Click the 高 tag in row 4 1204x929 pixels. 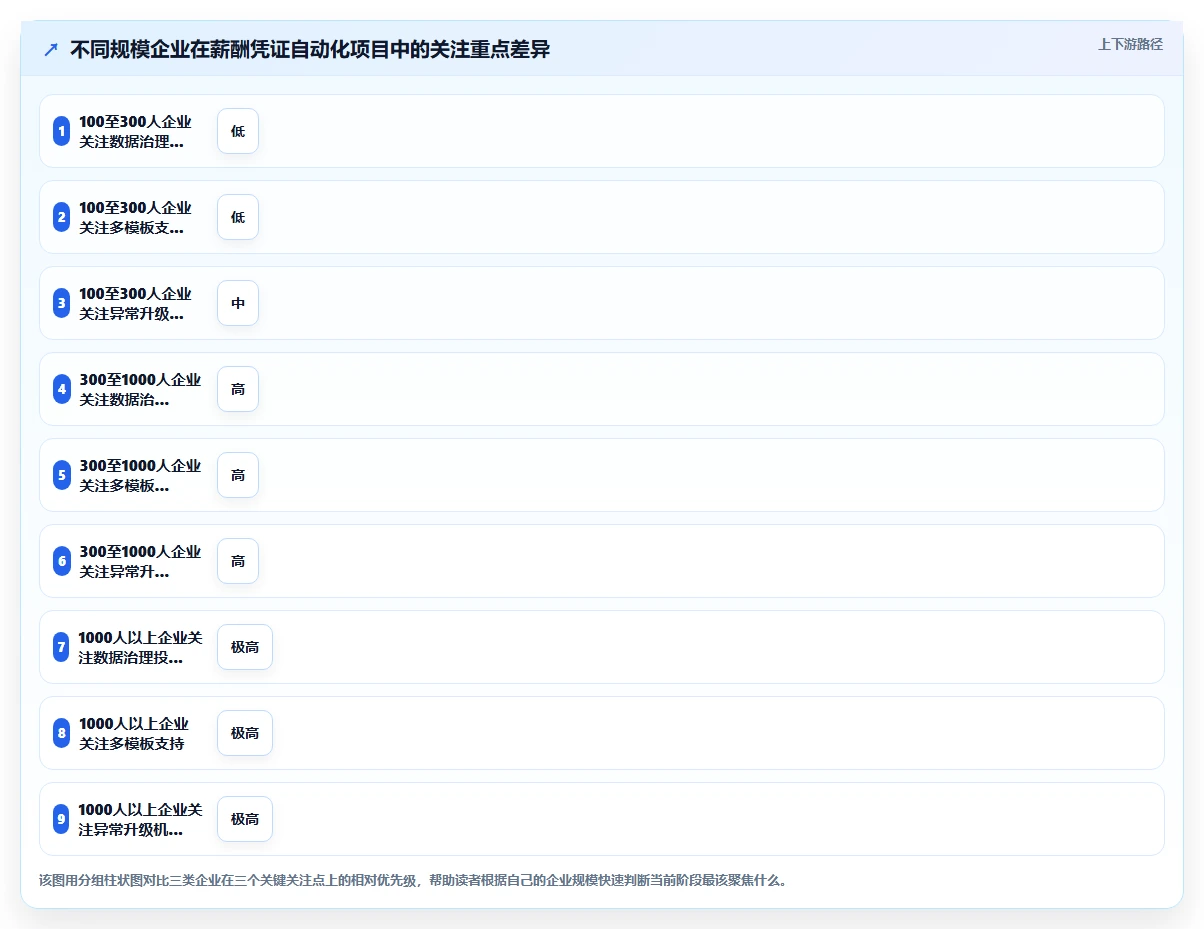[238, 389]
